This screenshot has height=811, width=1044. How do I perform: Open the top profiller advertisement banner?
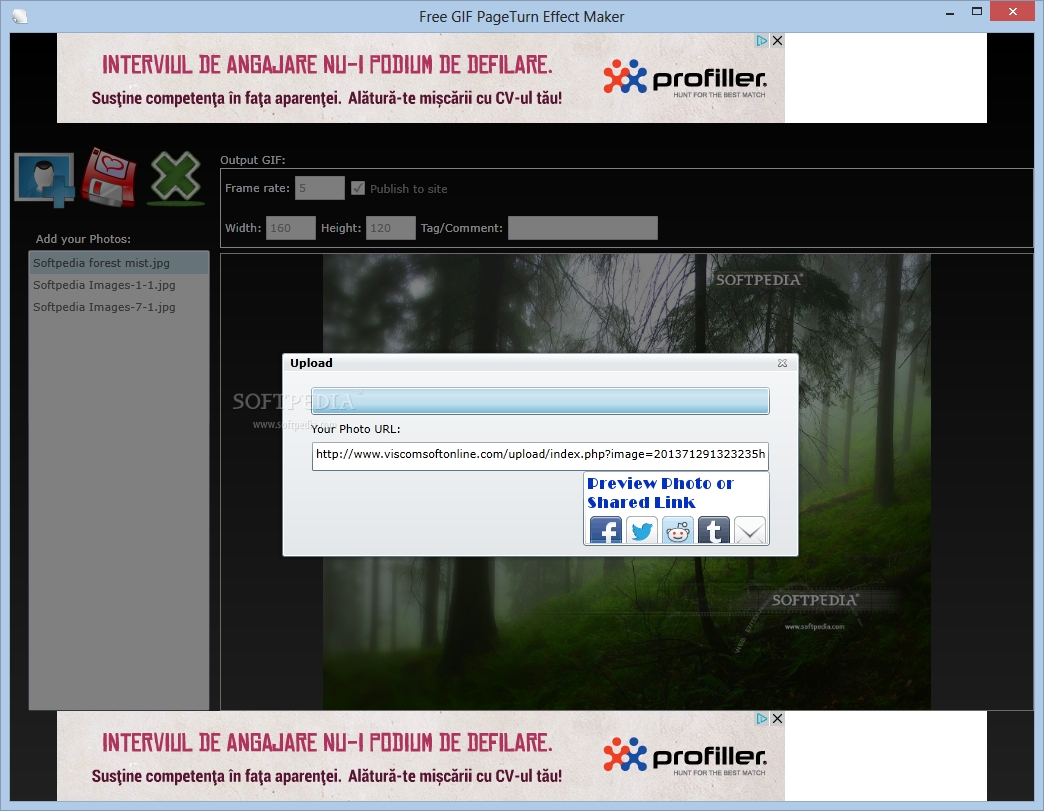[x=421, y=78]
